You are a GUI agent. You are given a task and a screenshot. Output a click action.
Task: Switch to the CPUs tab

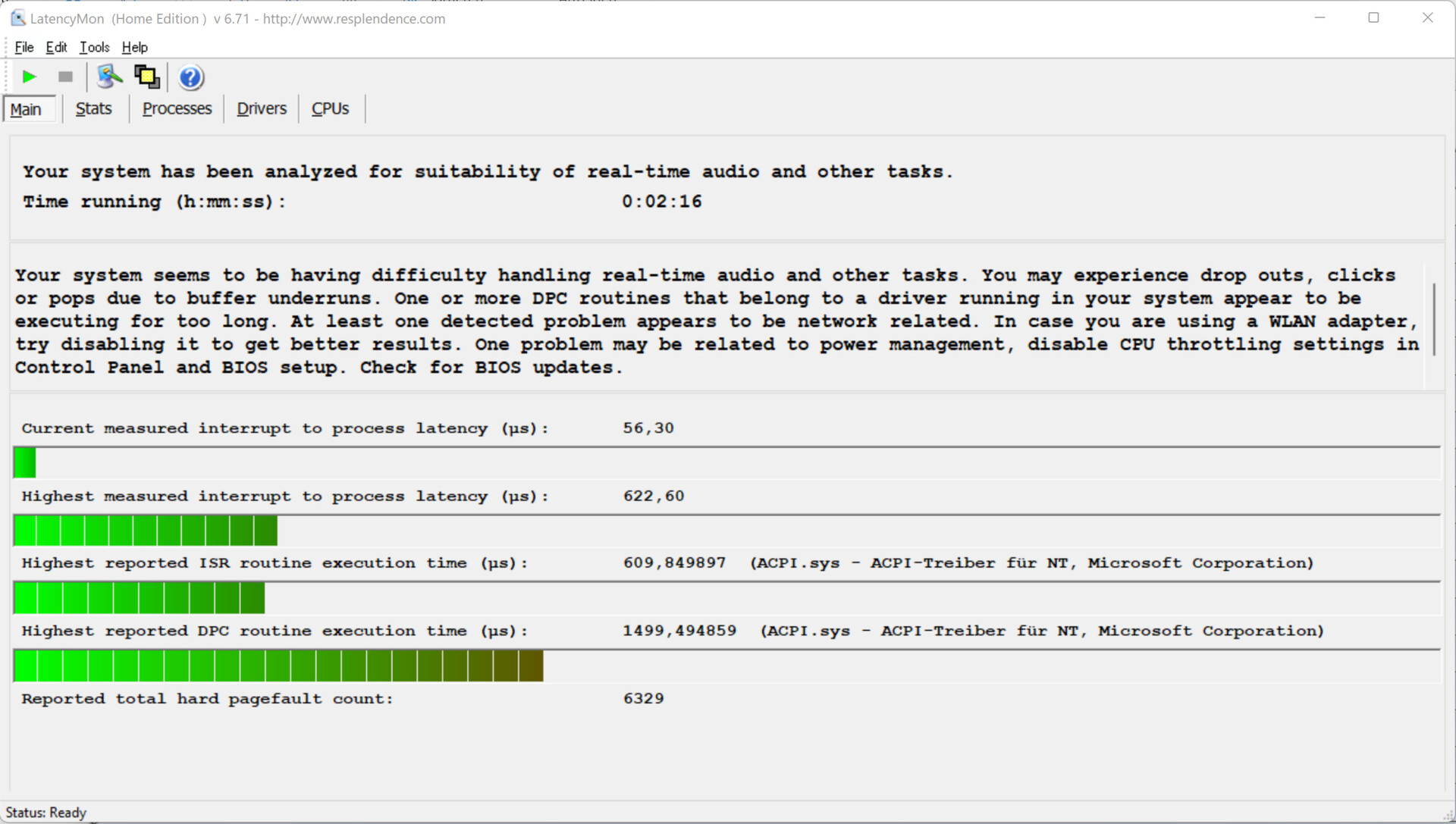click(x=330, y=108)
